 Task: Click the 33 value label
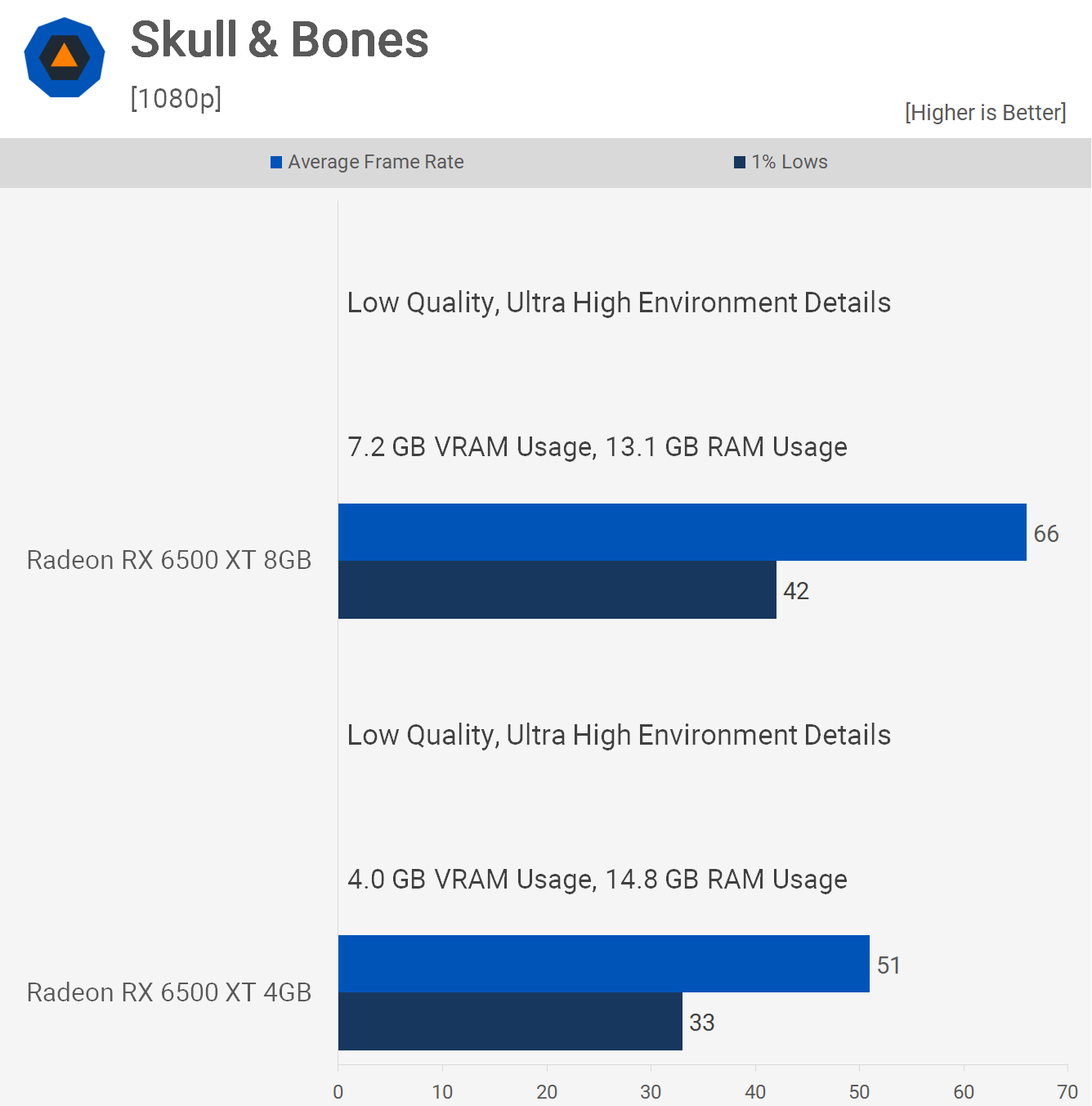(x=702, y=1023)
